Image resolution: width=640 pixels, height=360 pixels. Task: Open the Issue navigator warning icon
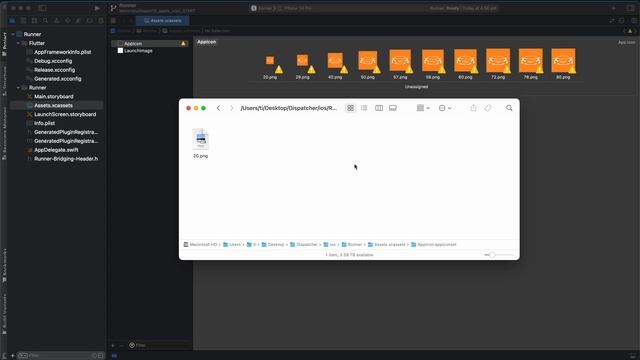[56, 20]
